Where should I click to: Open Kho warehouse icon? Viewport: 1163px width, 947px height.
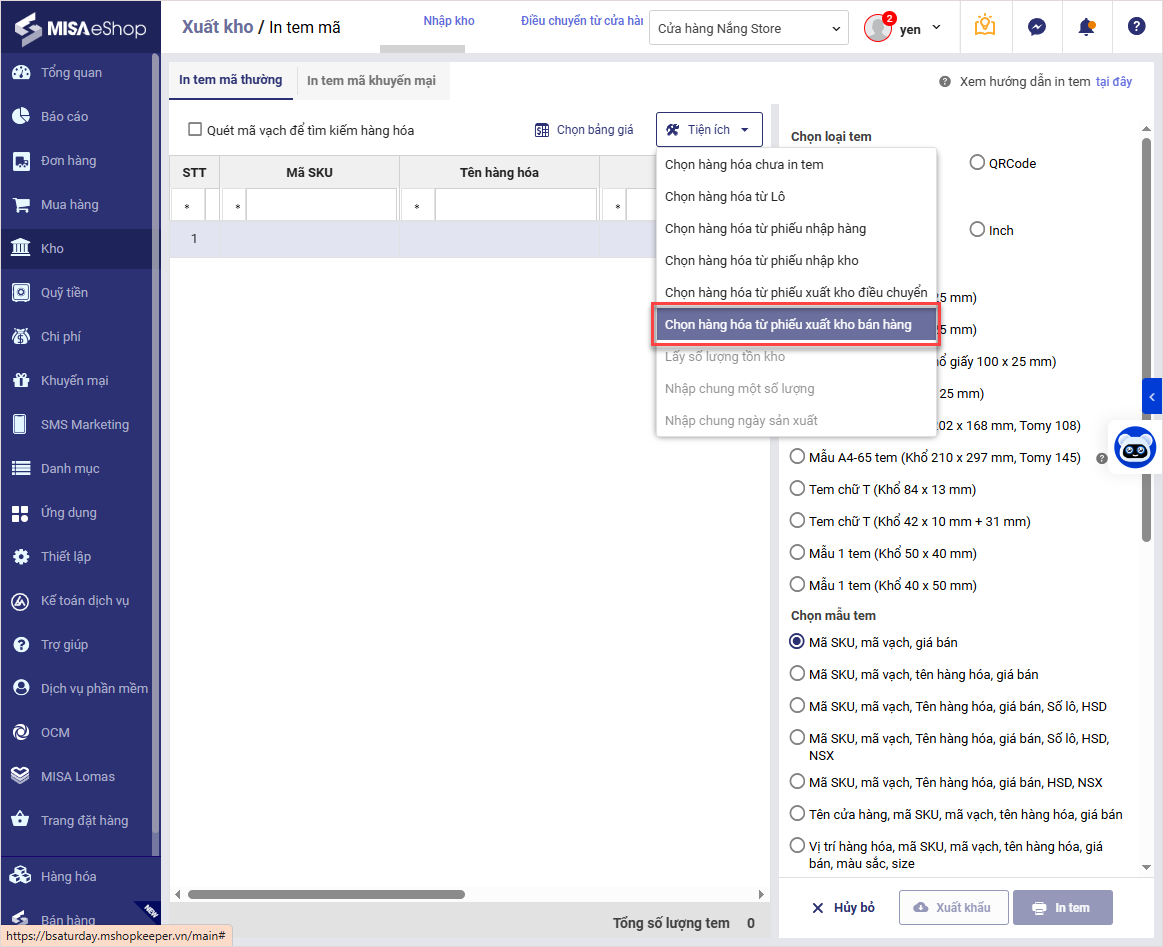click(x=21, y=248)
